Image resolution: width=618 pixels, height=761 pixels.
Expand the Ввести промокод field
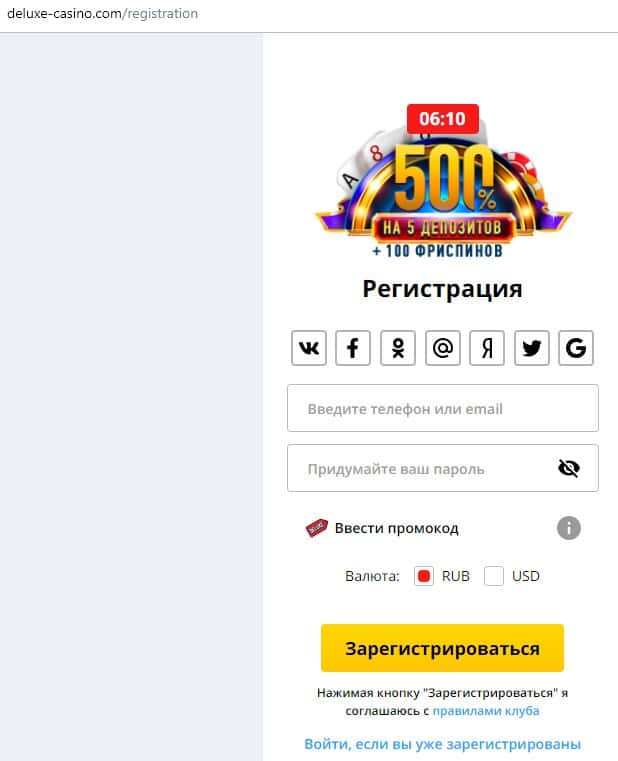click(x=396, y=528)
